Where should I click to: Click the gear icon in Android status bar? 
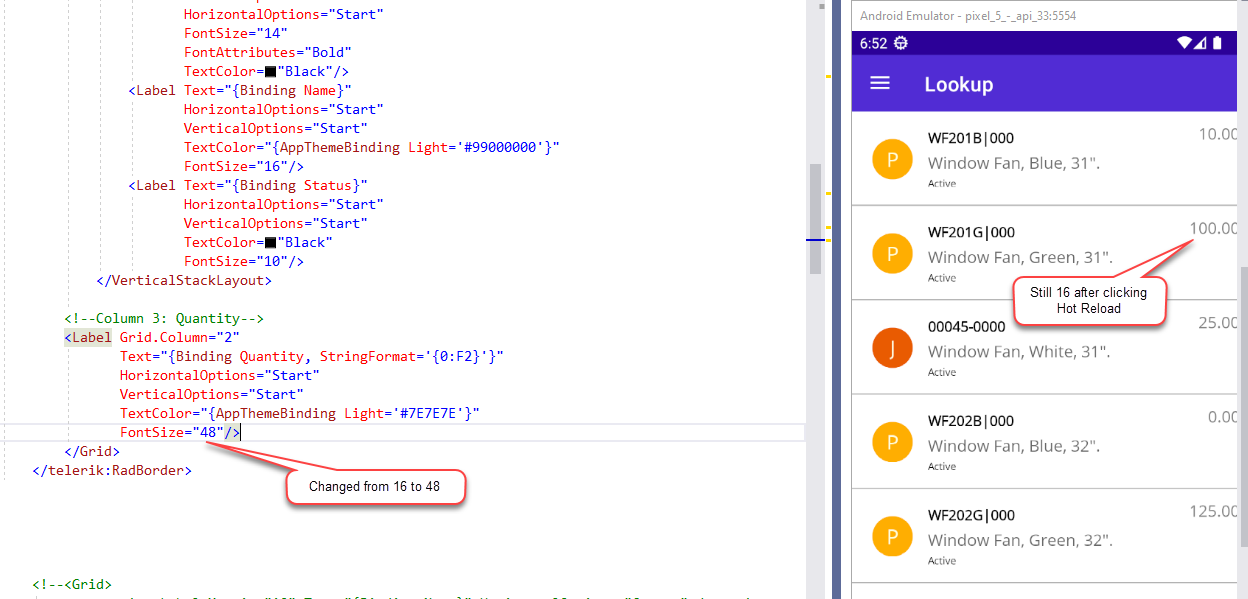pyautogui.click(x=900, y=43)
